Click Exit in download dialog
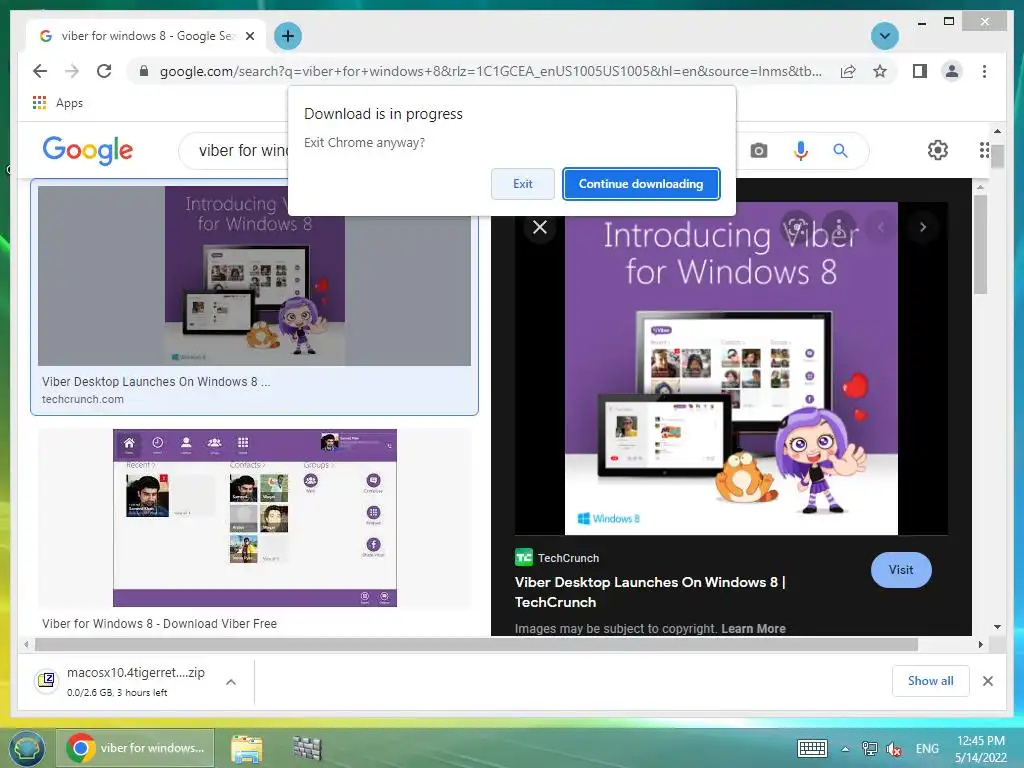The height and width of the screenshot is (768, 1024). tap(522, 184)
